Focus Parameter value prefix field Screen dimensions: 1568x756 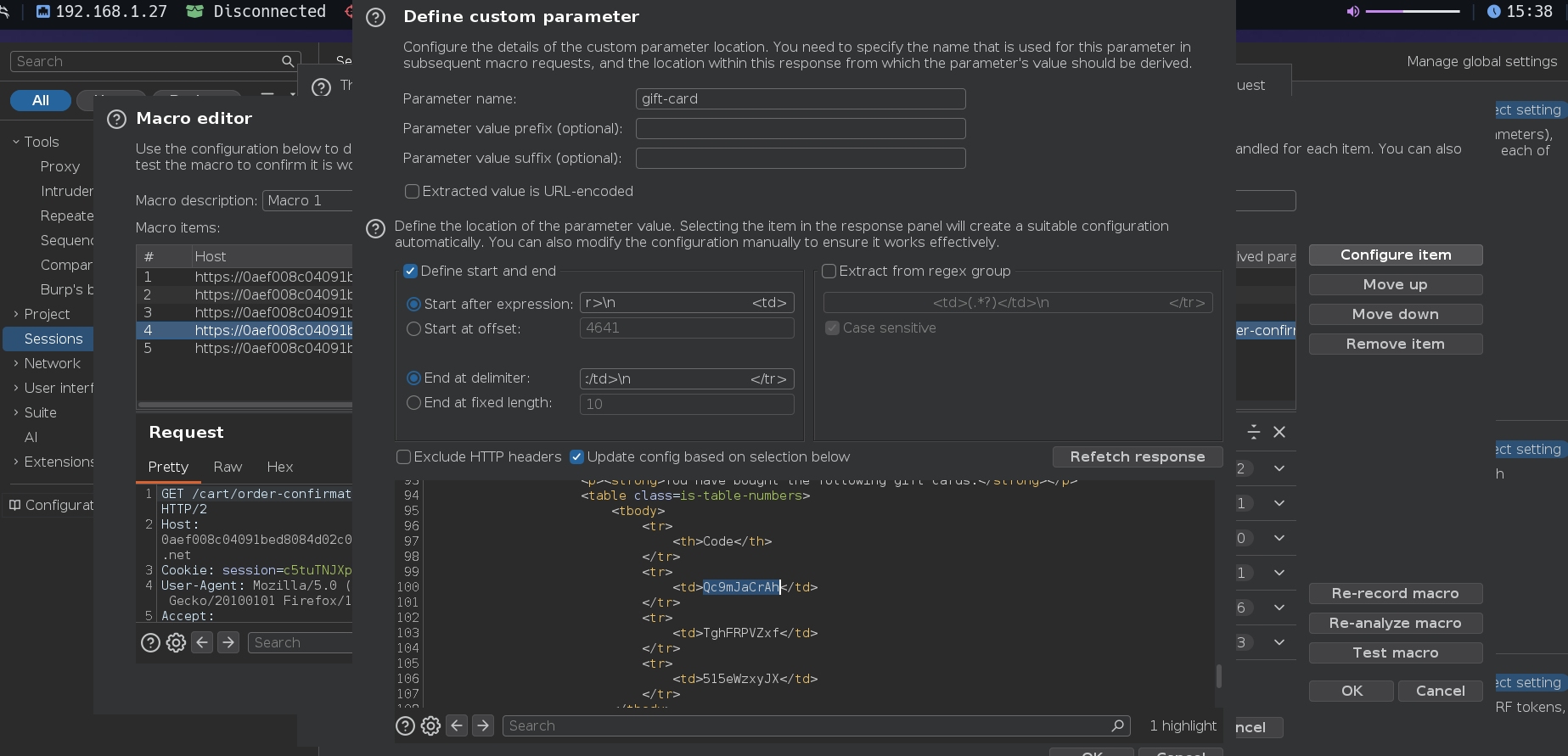(801, 129)
